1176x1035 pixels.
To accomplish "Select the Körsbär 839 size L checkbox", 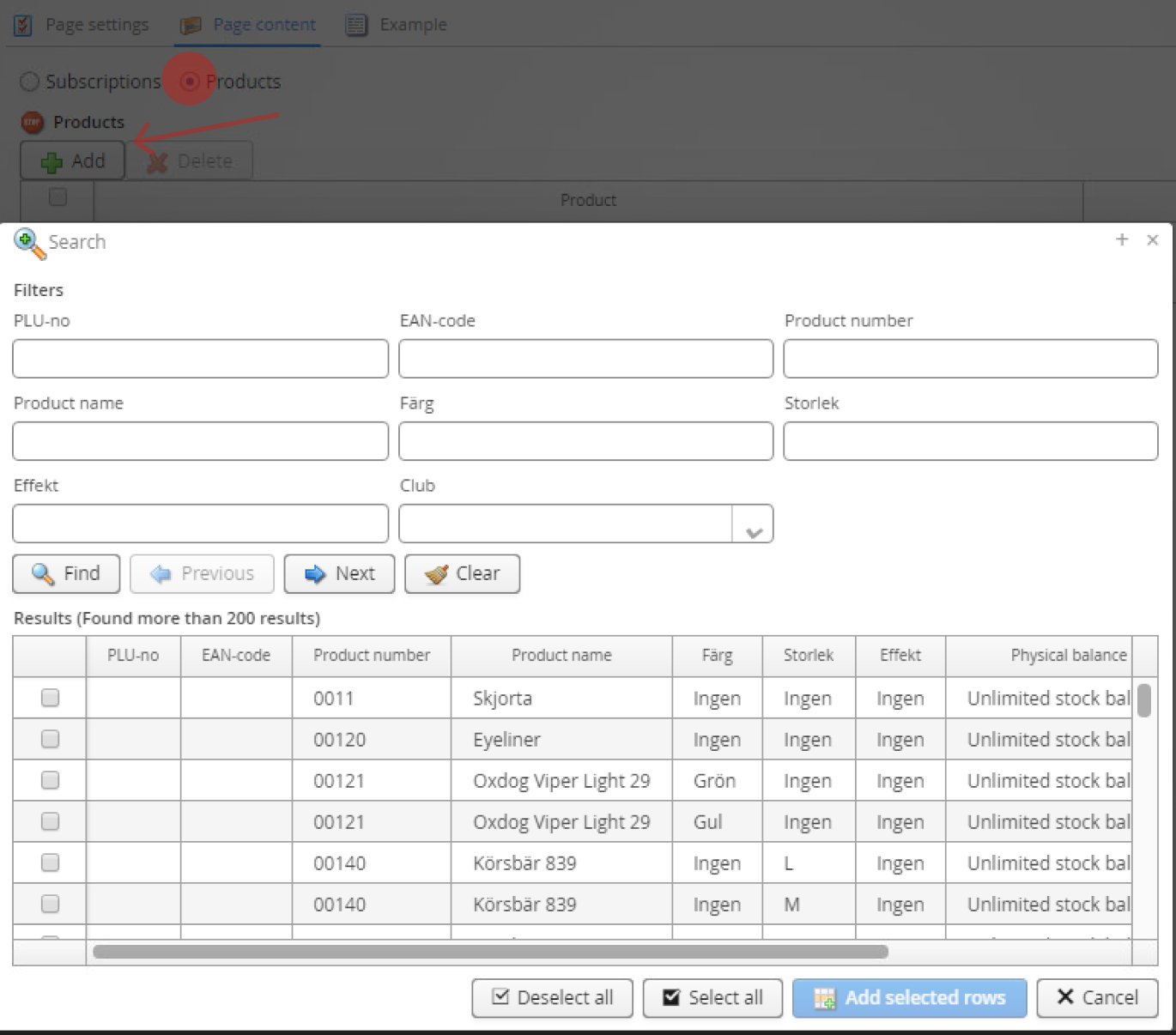I will 50,862.
